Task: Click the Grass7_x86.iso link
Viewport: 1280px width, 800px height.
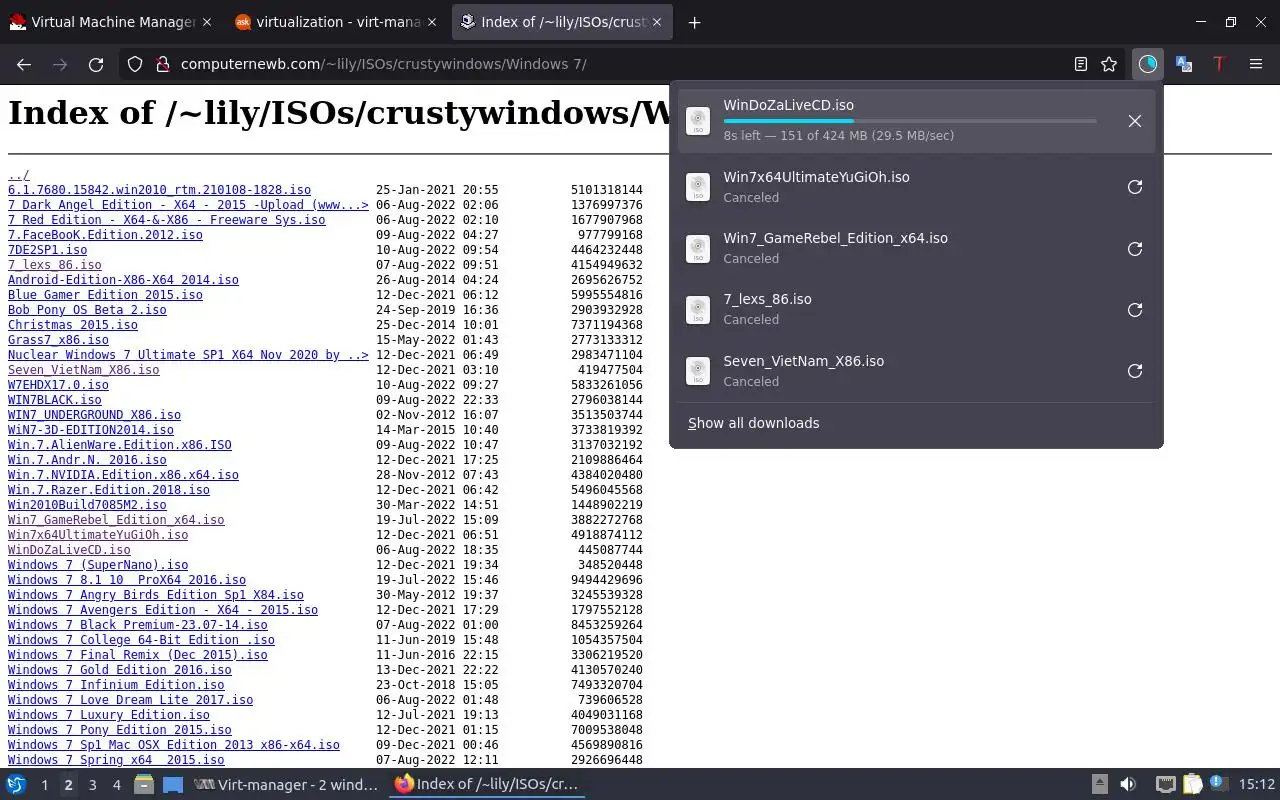Action: coord(58,340)
